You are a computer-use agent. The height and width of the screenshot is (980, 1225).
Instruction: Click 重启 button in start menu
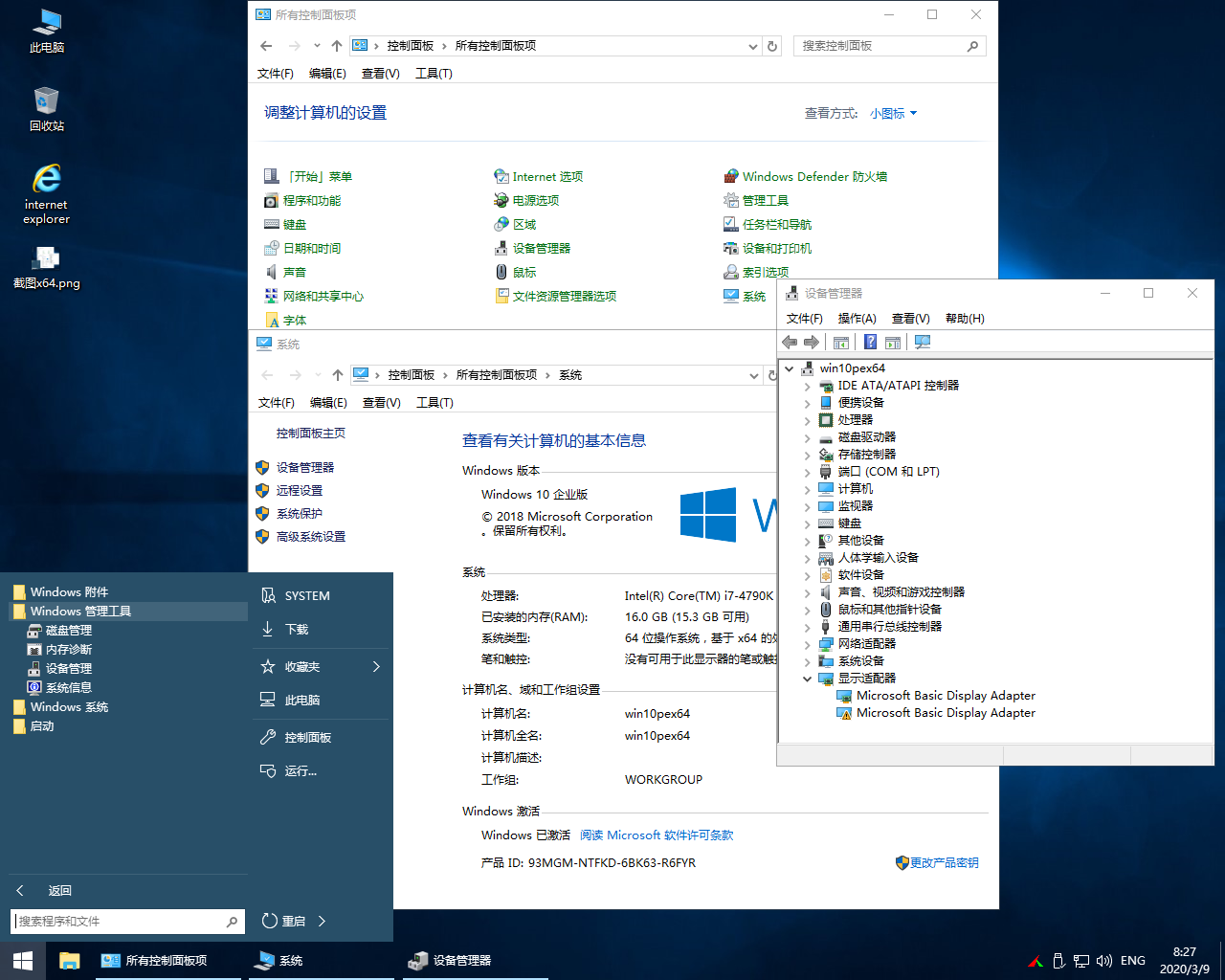[x=284, y=921]
